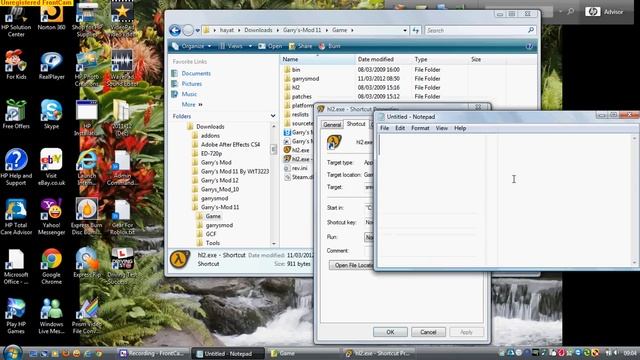Open Yahoo! Messenger desktop icon
The width and height of the screenshot is (640, 360).
click(x=51, y=217)
